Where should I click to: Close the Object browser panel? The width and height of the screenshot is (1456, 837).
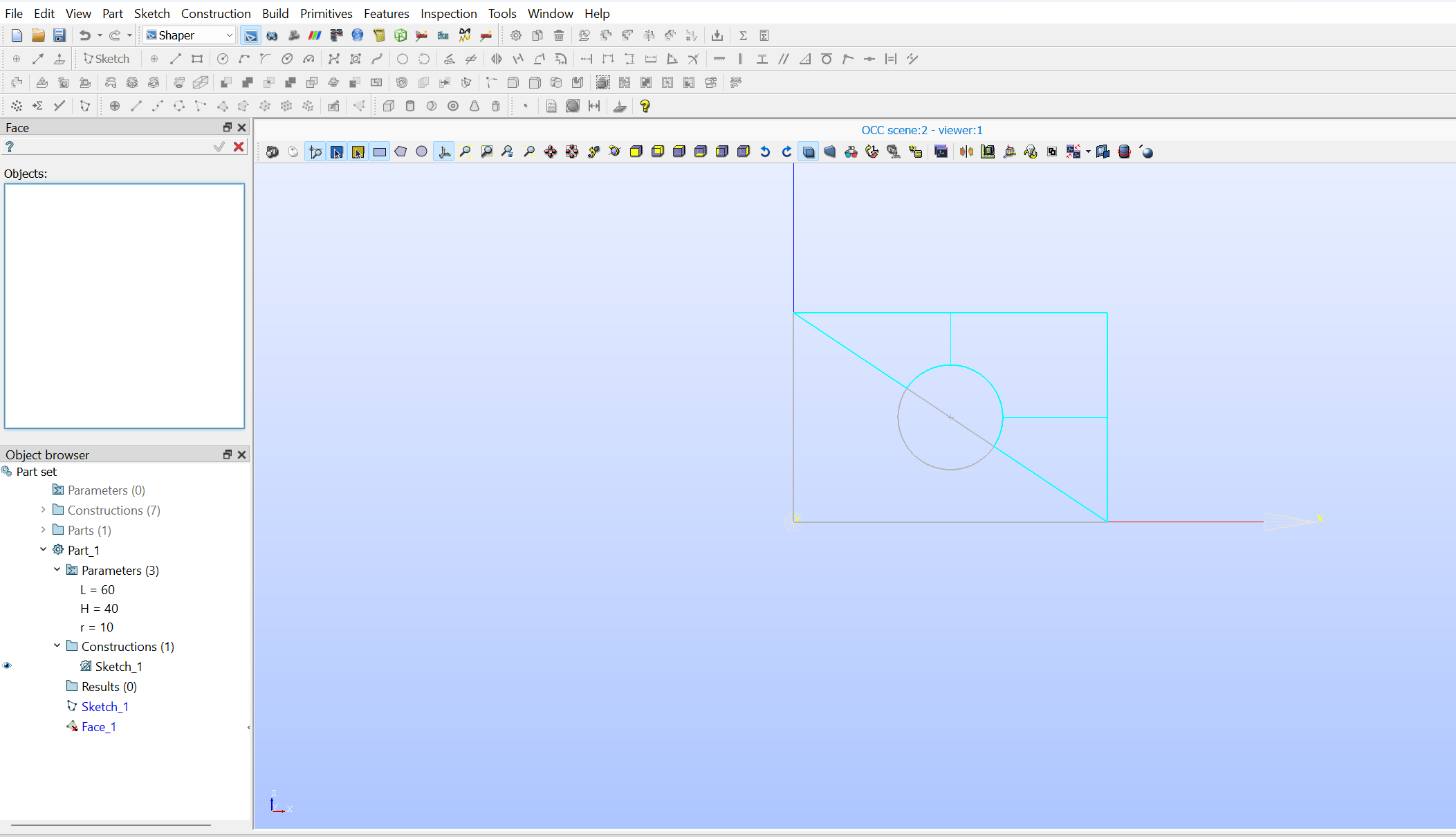(241, 454)
